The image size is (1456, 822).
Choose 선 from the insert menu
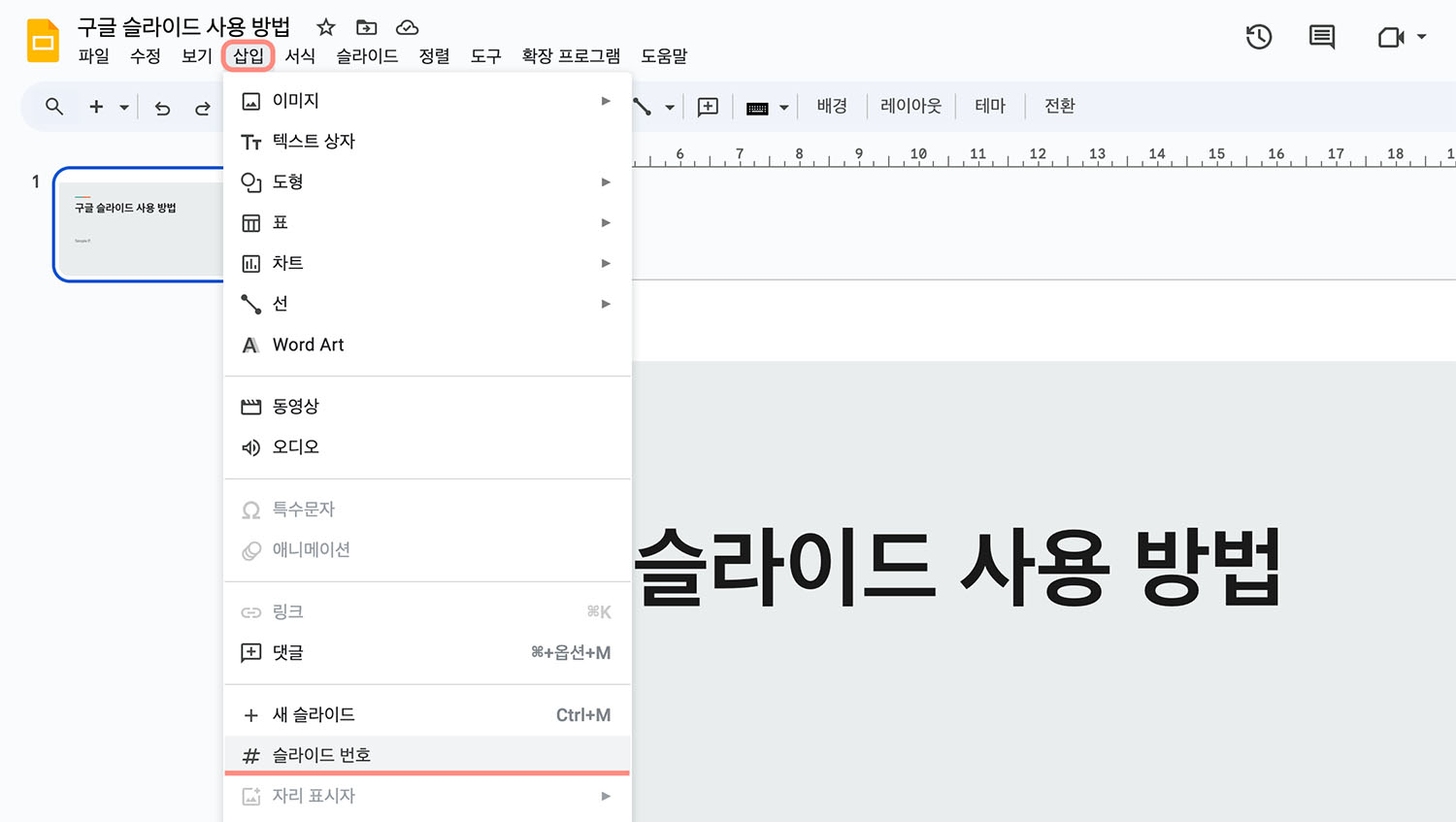pyautogui.click(x=427, y=305)
